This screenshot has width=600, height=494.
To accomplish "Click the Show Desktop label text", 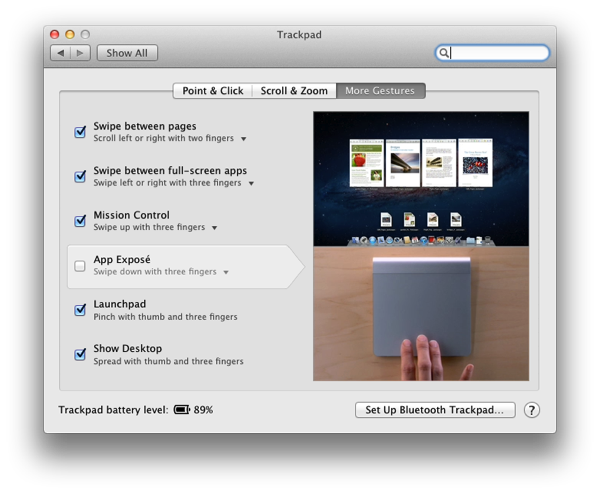I will point(128,349).
